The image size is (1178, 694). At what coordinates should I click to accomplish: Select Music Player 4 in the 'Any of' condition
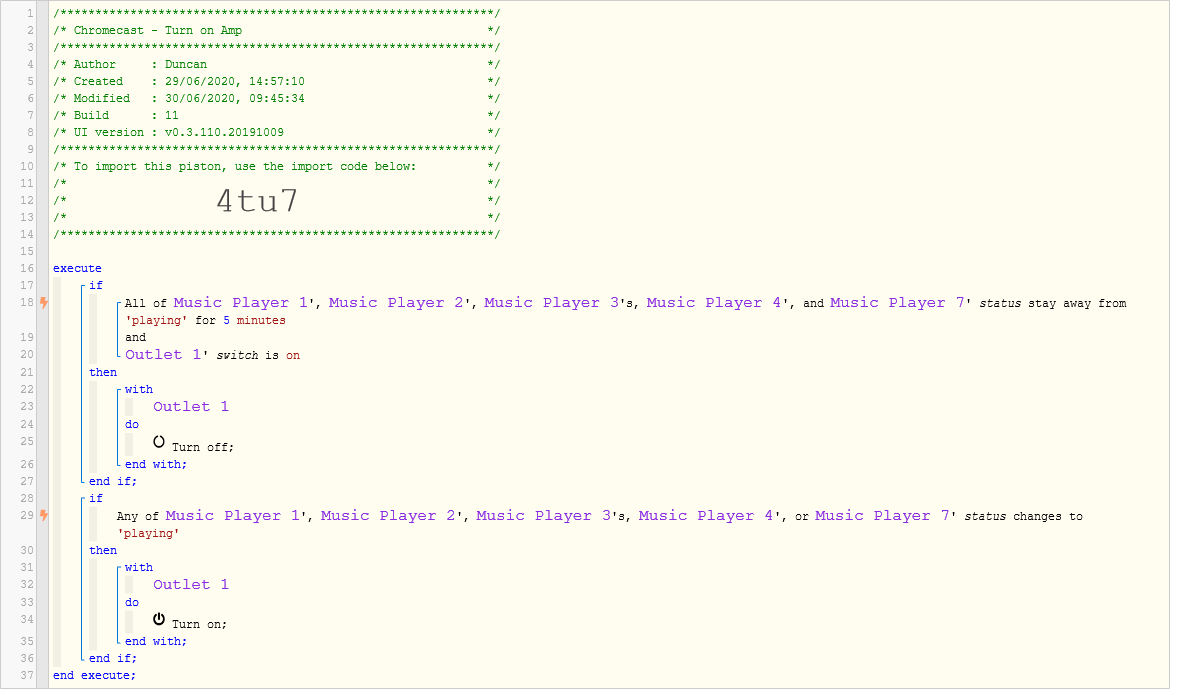(x=706, y=516)
